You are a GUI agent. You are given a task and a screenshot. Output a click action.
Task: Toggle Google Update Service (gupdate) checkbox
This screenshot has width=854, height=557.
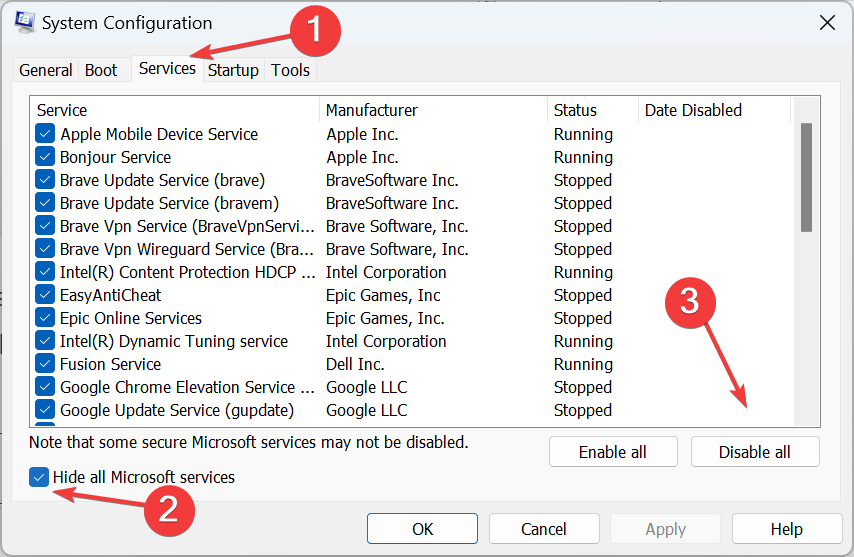pos(45,409)
